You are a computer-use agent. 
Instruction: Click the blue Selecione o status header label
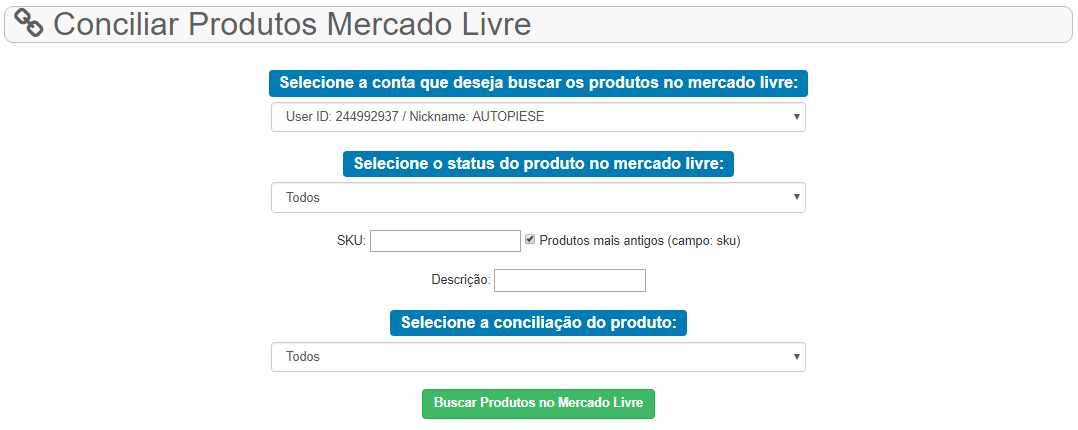(x=538, y=164)
